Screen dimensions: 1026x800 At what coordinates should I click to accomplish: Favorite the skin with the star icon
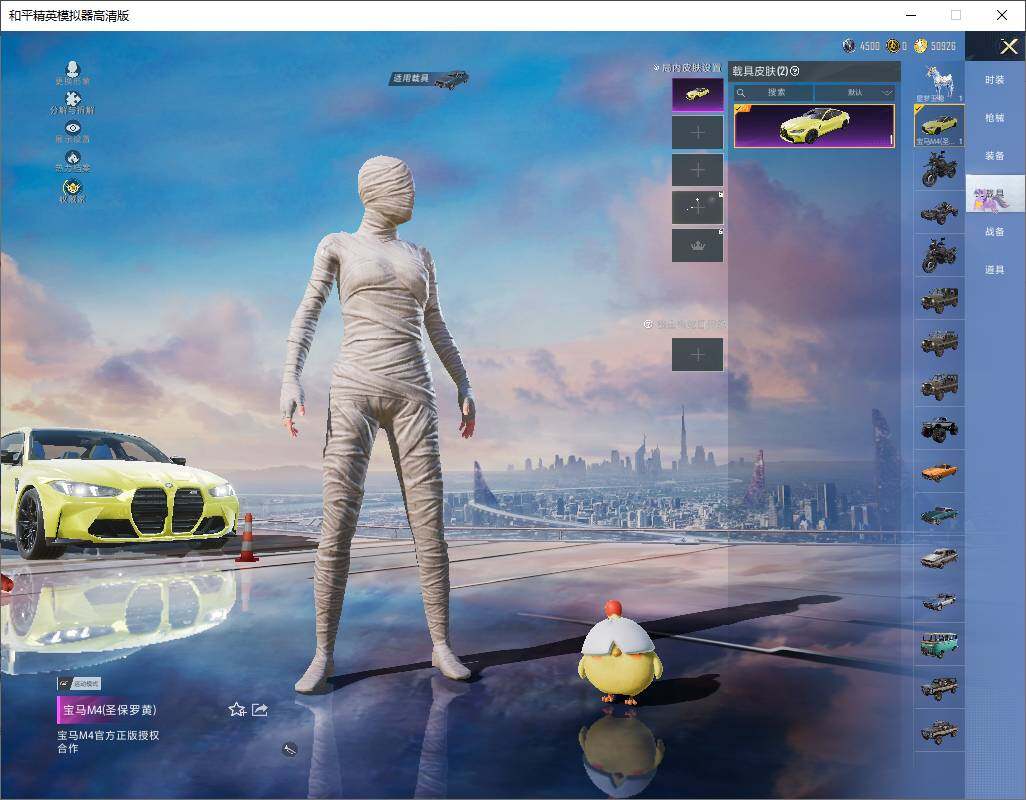pyautogui.click(x=237, y=709)
